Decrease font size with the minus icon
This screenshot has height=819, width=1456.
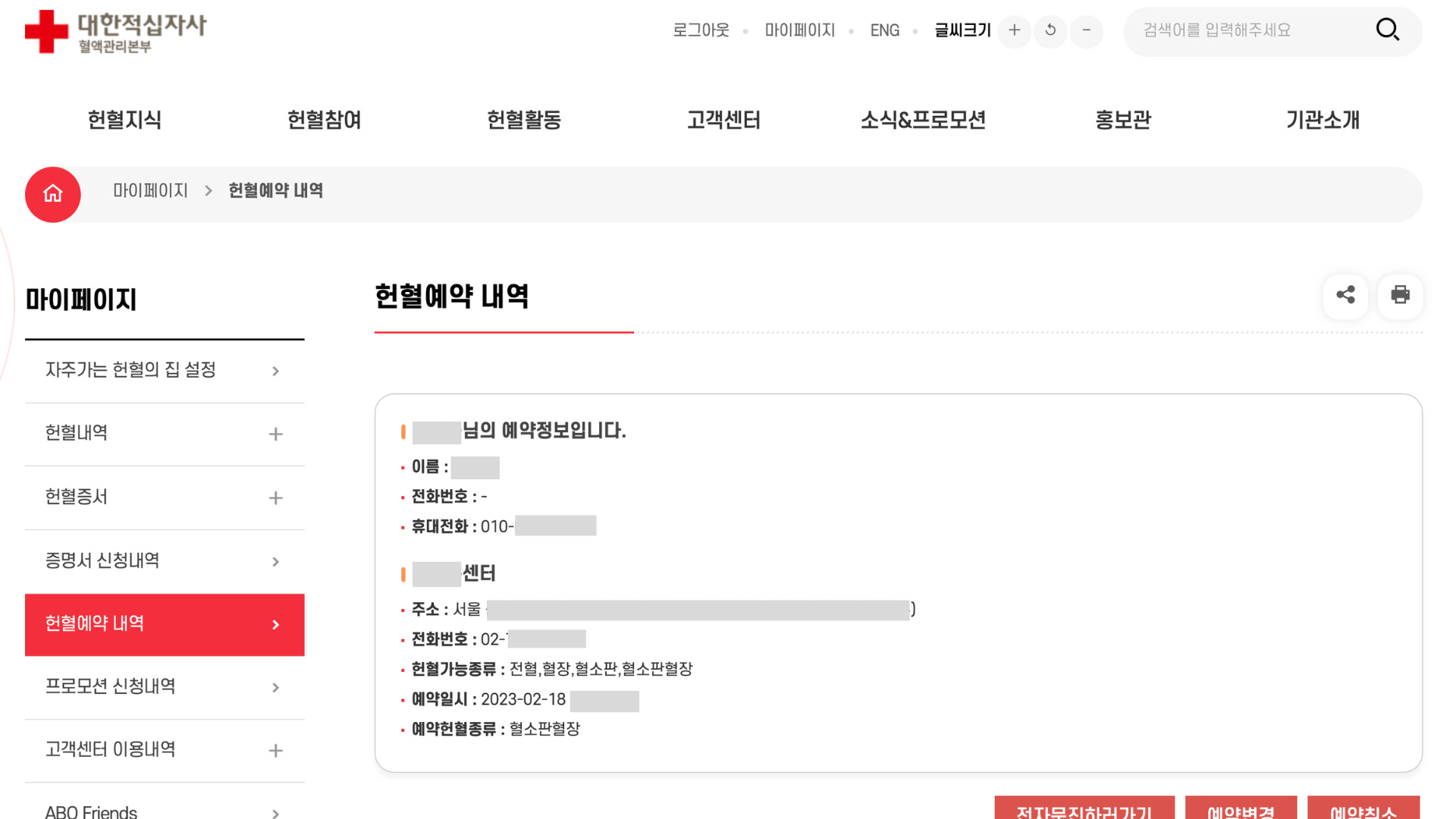(x=1086, y=31)
